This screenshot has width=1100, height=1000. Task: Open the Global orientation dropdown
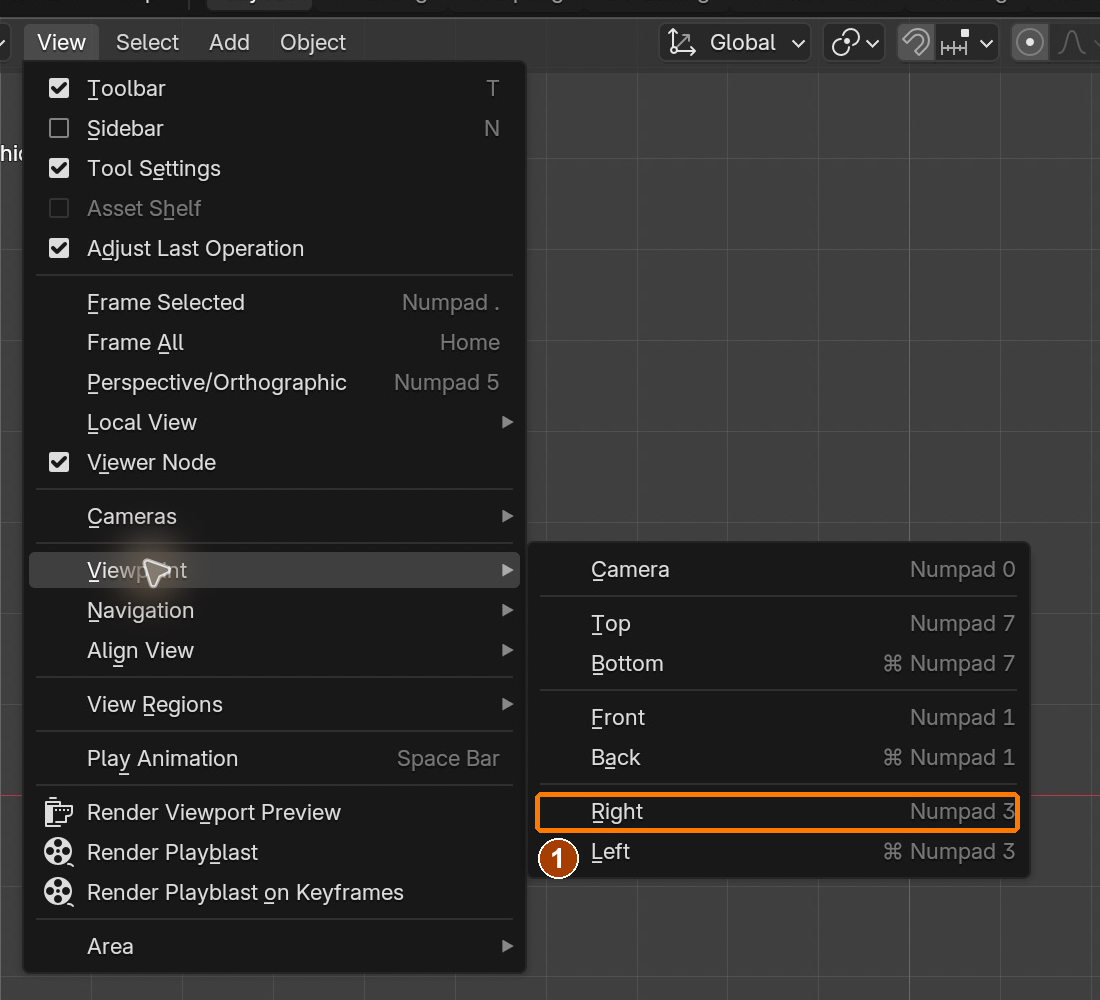click(x=735, y=42)
